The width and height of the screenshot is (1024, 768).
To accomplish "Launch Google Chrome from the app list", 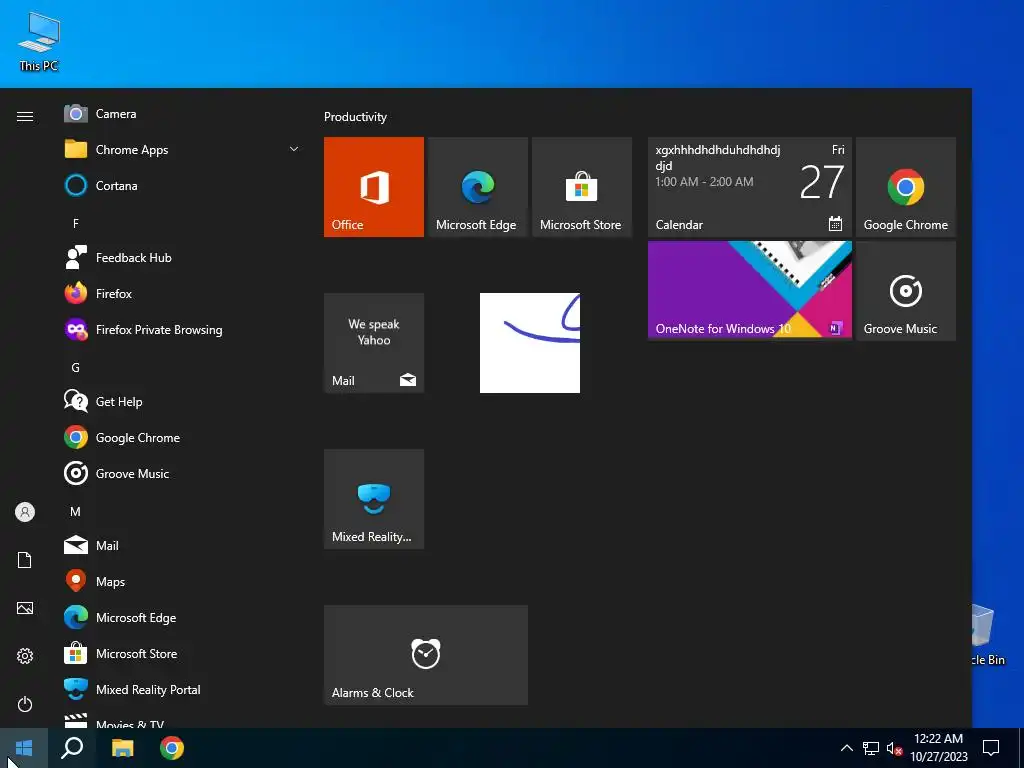I will 183,438.
